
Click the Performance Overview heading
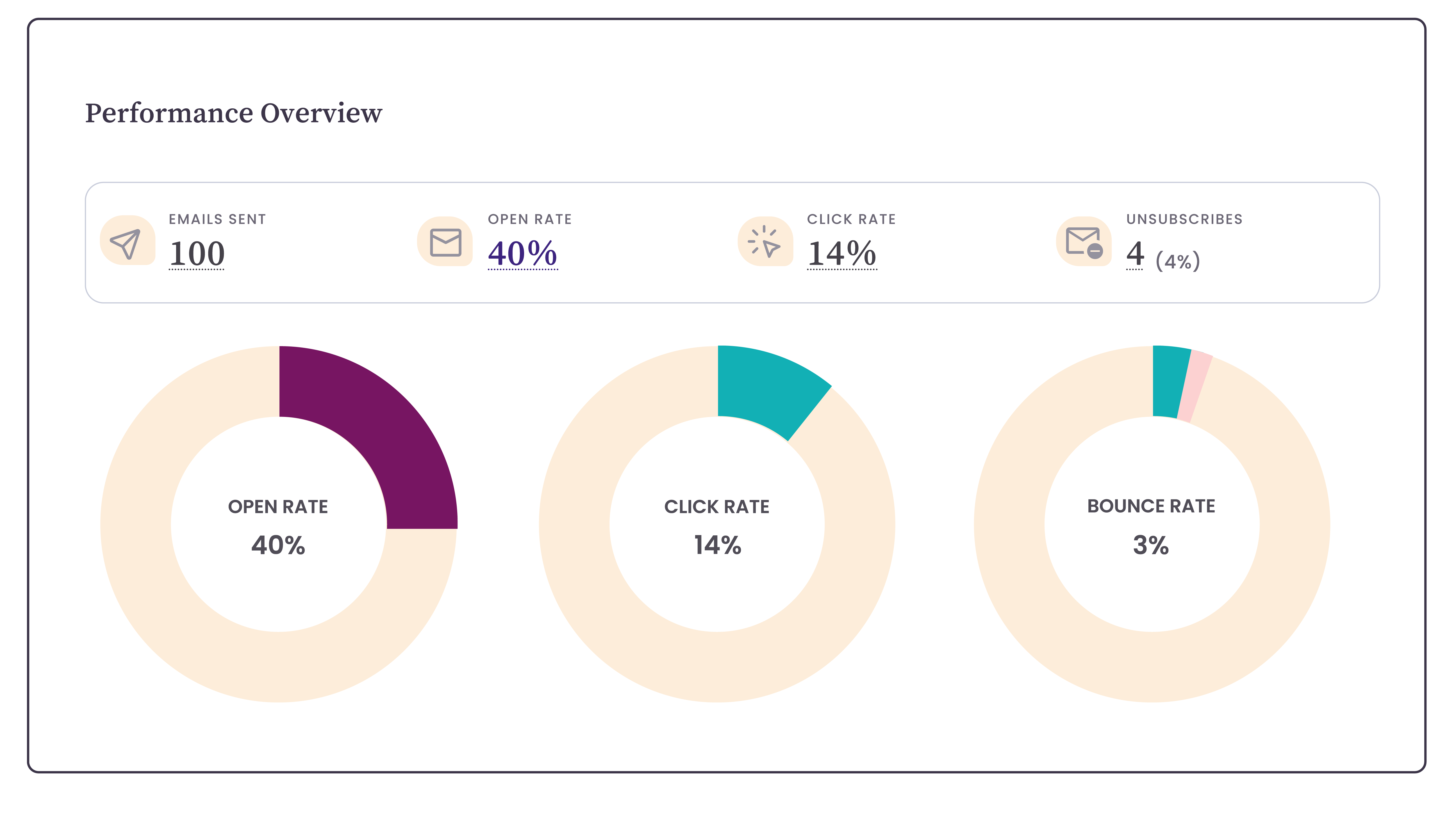click(233, 113)
